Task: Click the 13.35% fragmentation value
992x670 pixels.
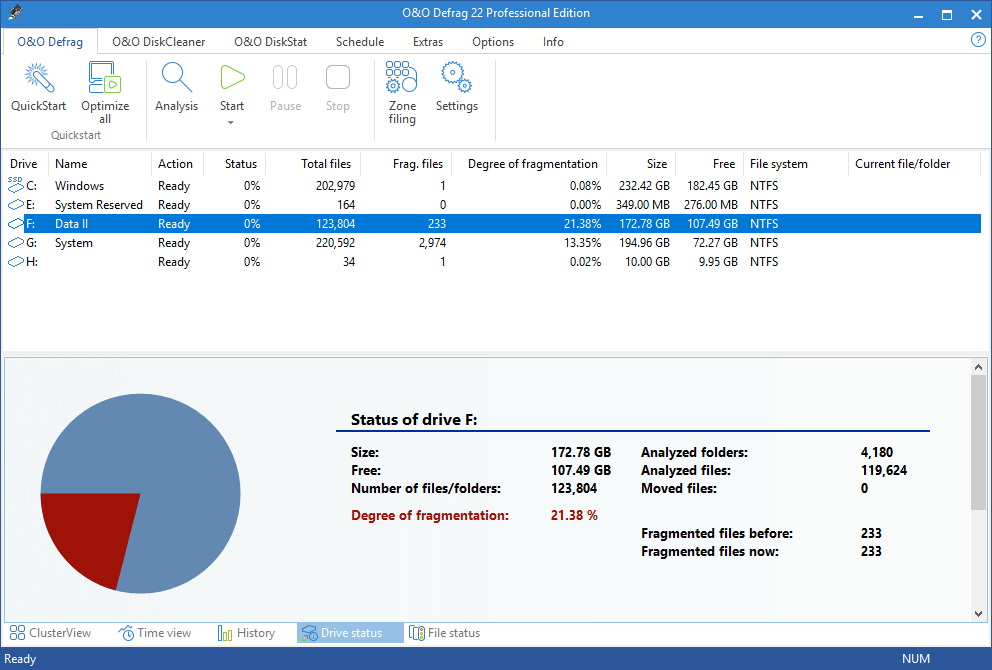Action: 582,243
